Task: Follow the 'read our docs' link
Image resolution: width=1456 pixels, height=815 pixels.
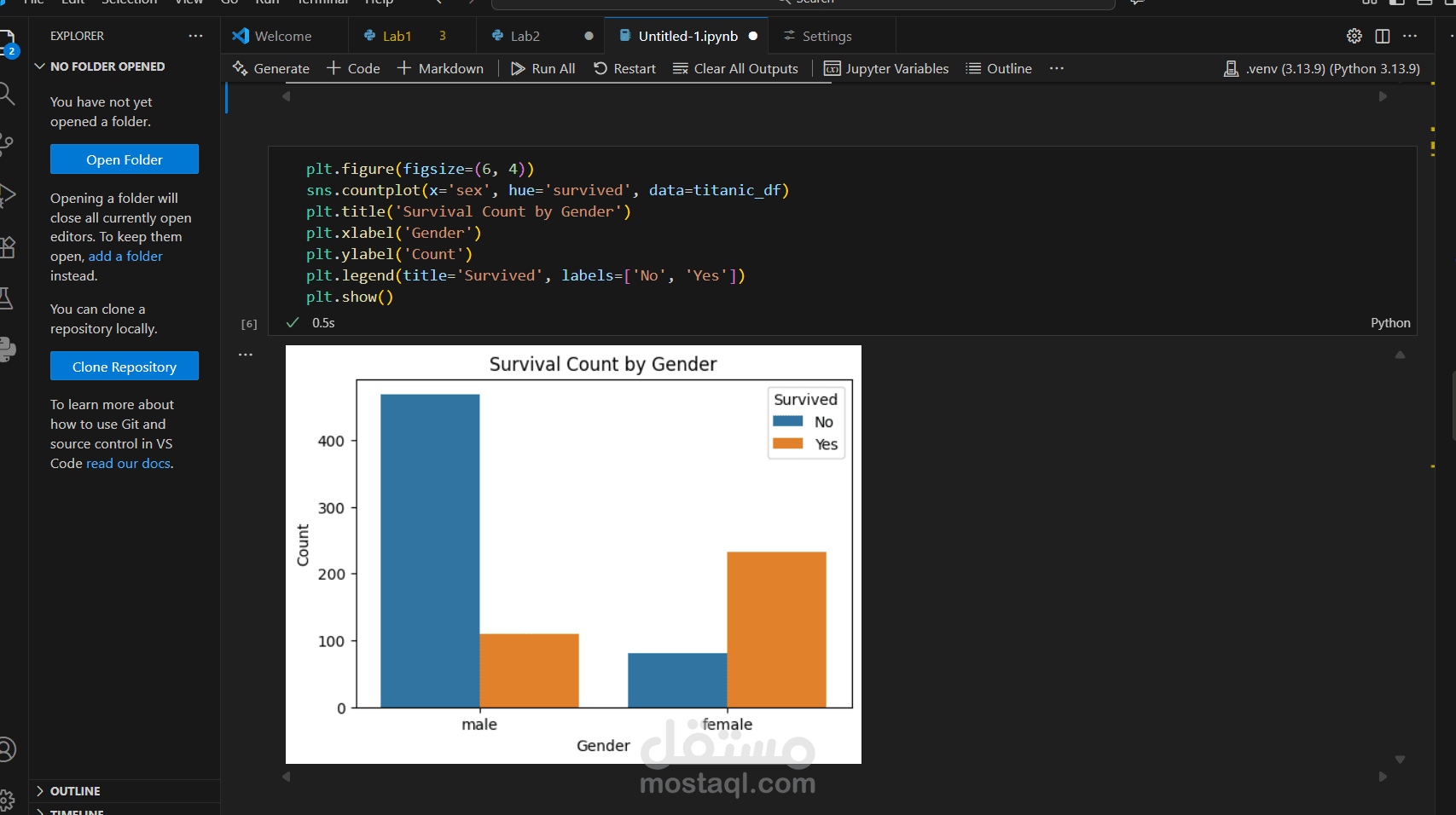Action: 128,463
